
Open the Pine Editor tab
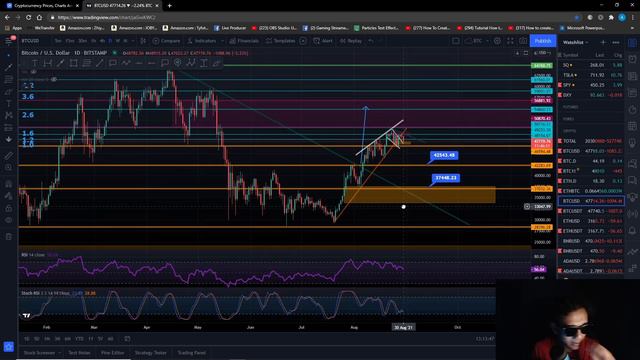(x=113, y=353)
